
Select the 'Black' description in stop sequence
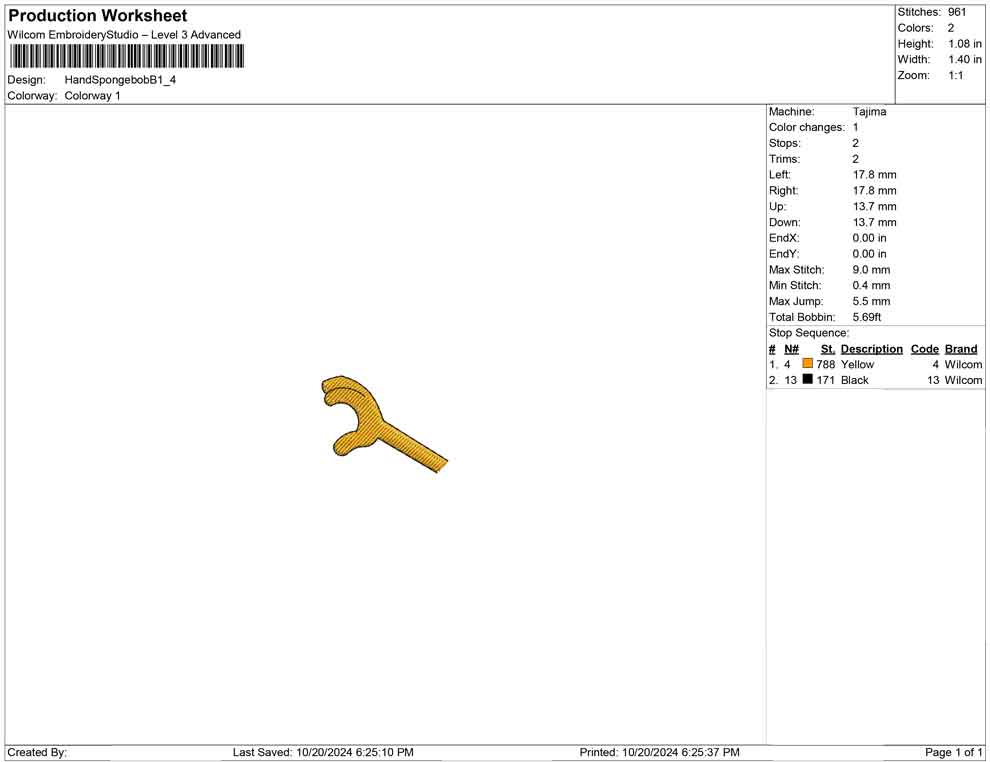pyautogui.click(x=855, y=380)
